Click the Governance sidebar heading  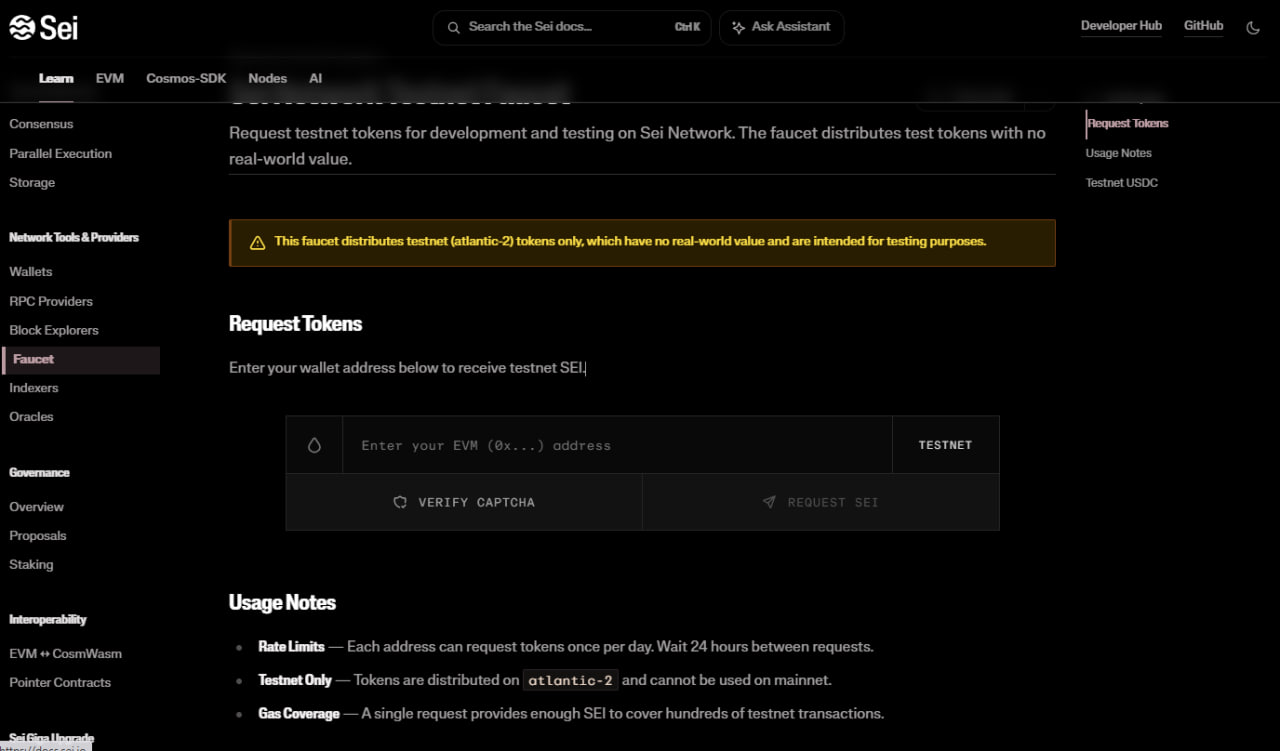click(39, 473)
